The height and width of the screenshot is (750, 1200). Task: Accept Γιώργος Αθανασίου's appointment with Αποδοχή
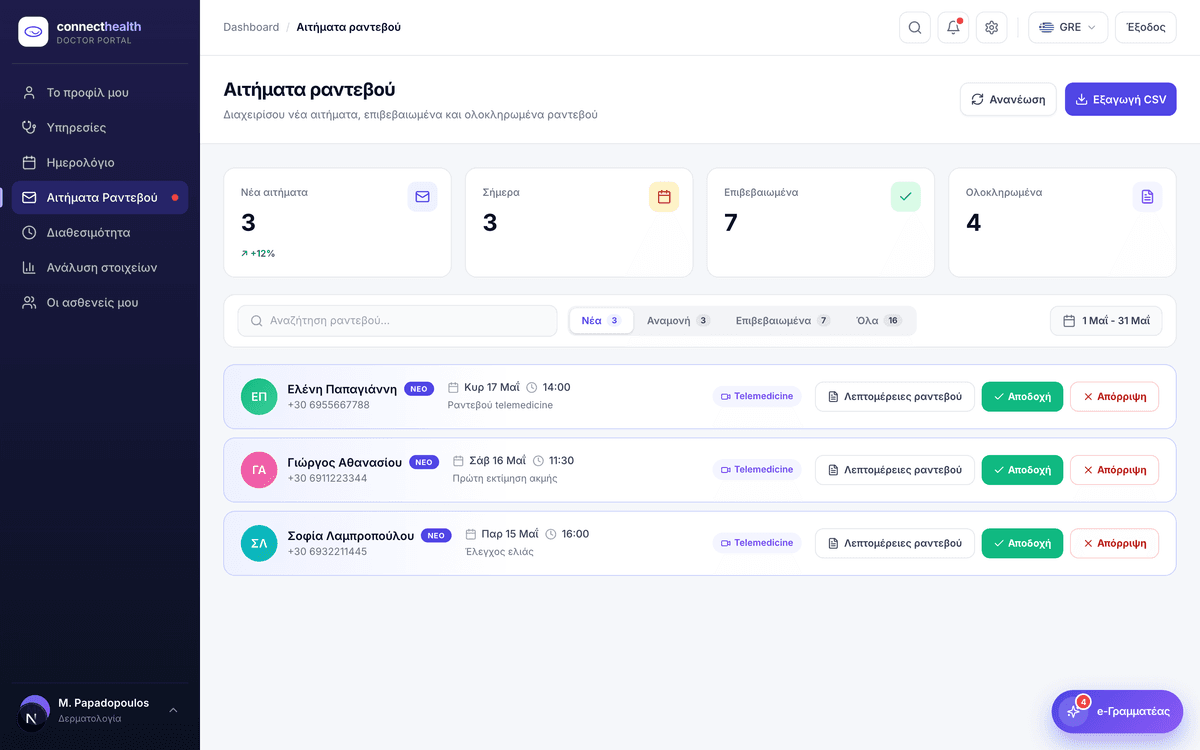pos(1022,470)
